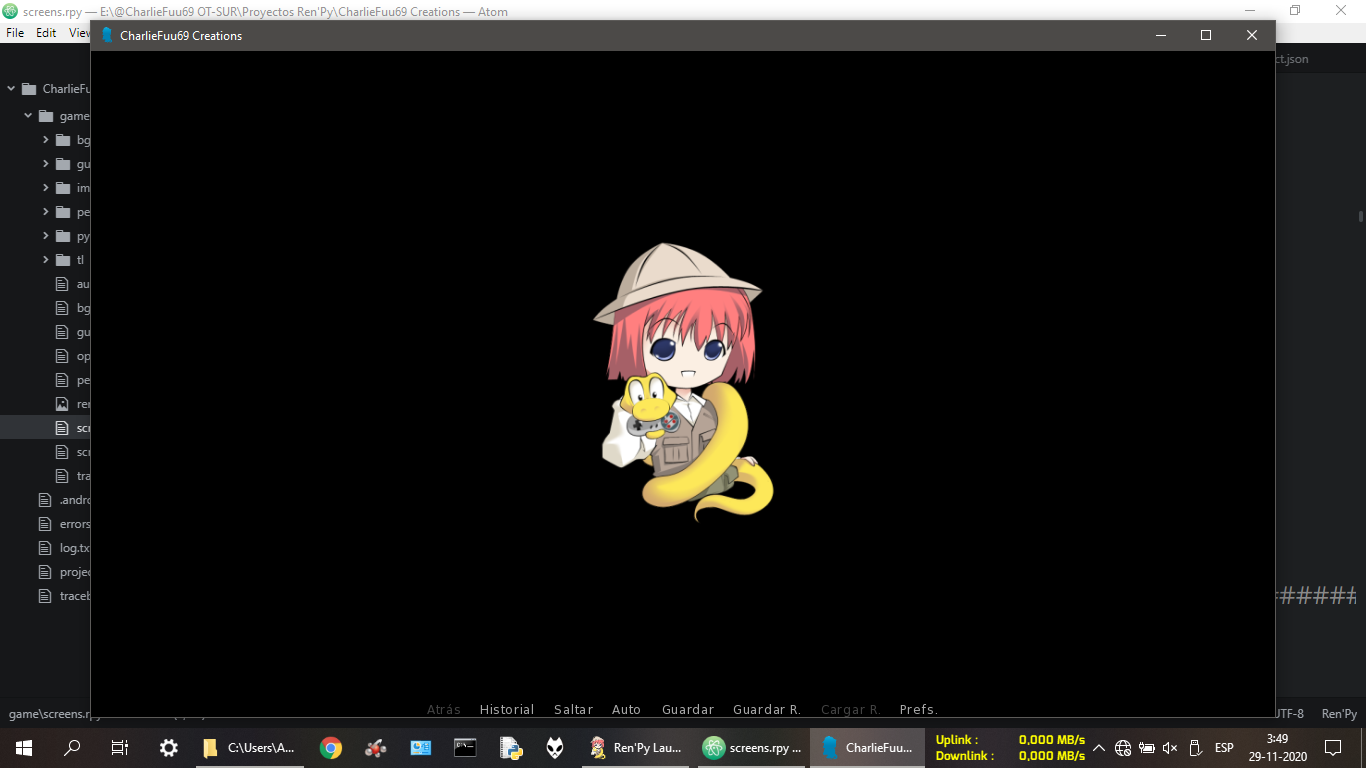Click Guardar in the game quick menu
1366x768 pixels.
coord(688,709)
